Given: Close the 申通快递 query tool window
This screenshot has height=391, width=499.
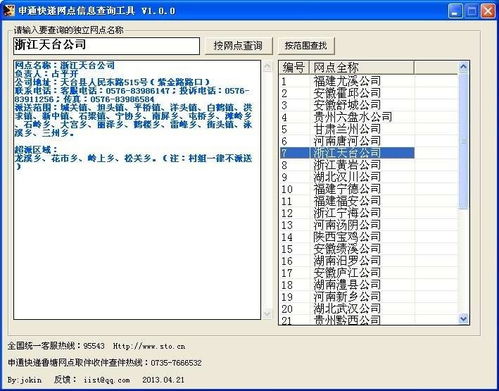Looking at the screenshot, I should click(488, 11).
